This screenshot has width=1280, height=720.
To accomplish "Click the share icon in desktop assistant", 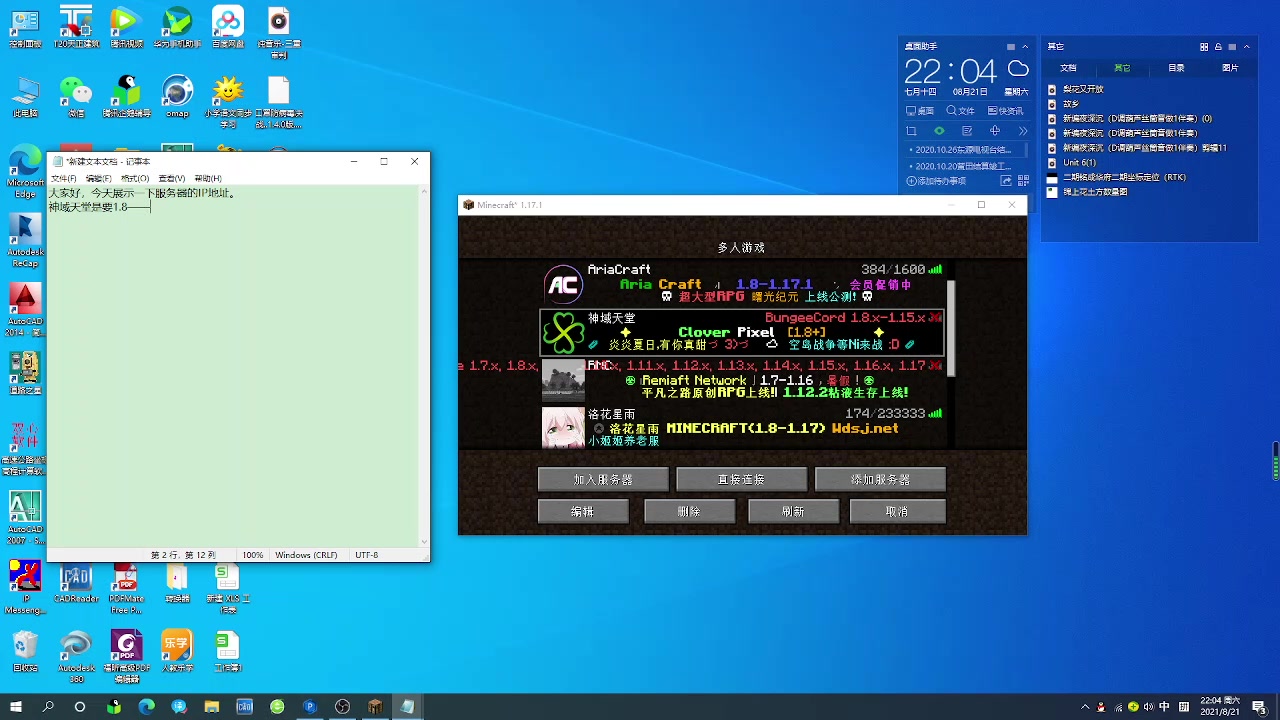I will coord(1006,181).
